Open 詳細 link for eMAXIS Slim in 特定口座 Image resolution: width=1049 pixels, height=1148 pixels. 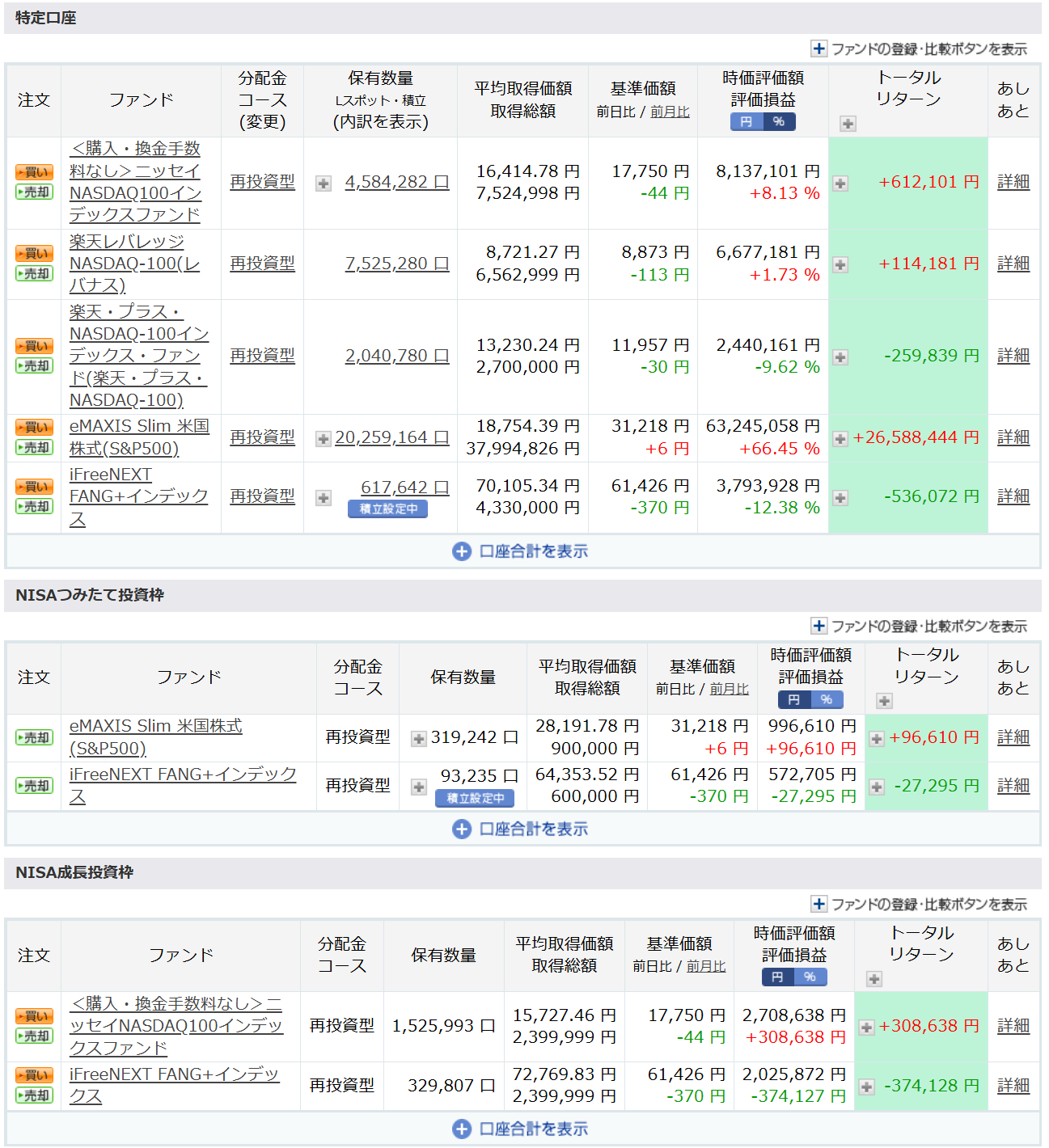(1013, 437)
